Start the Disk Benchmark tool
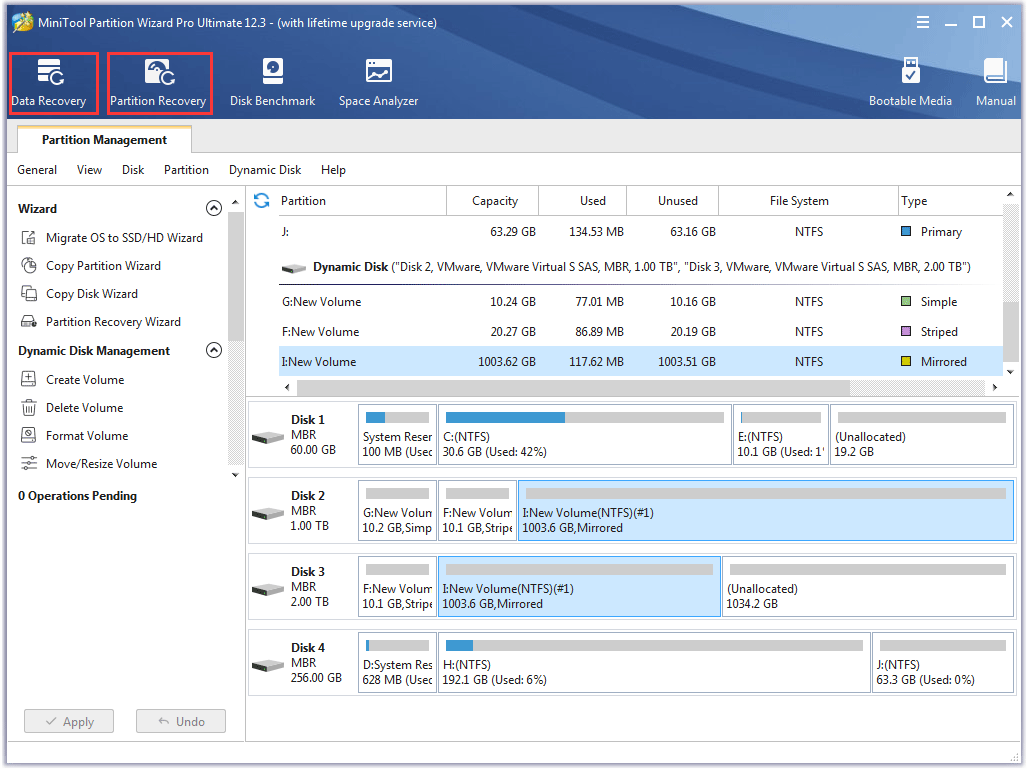Viewport: 1027px width, 769px height. coord(272,82)
